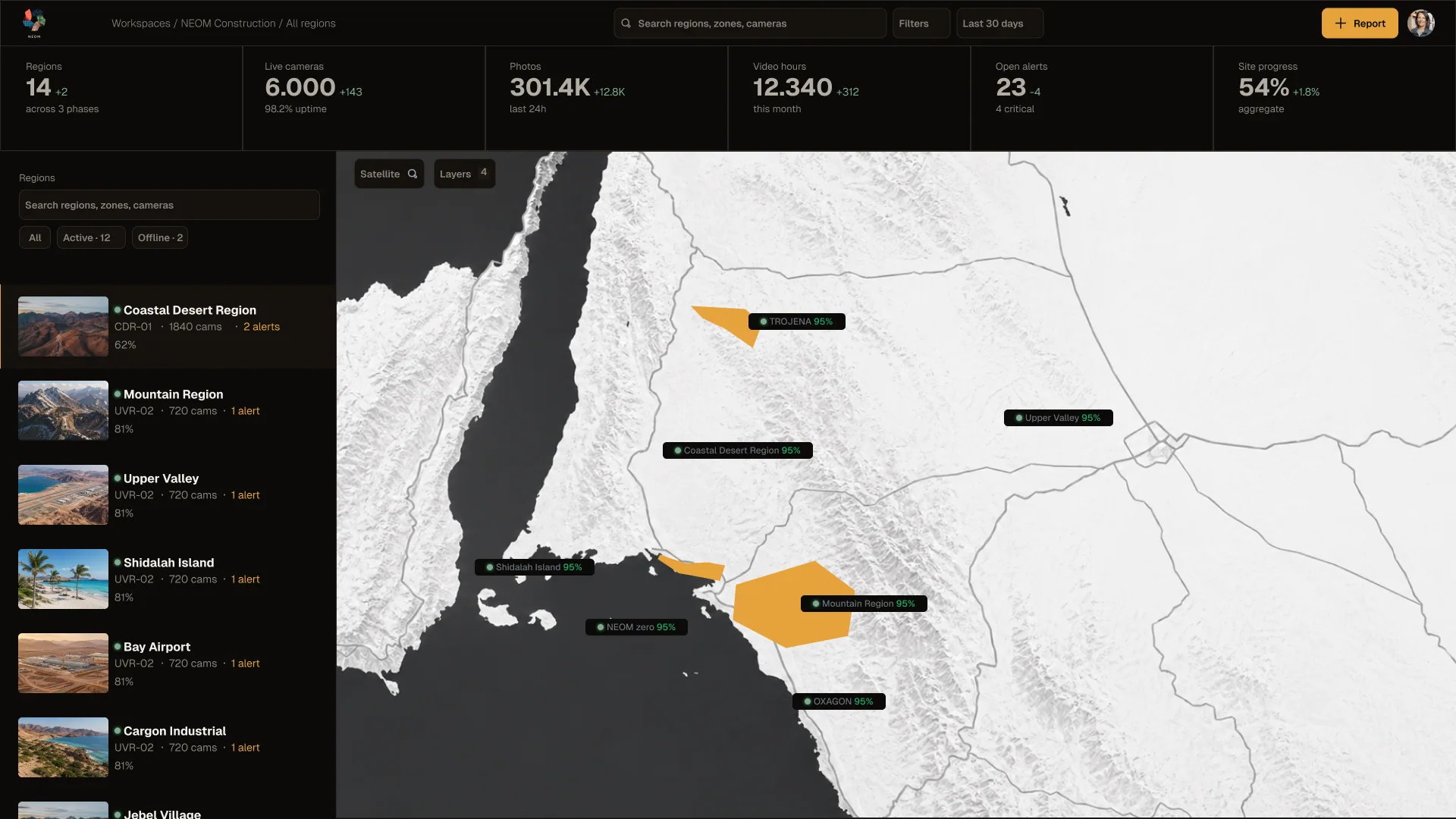The image size is (1456, 819).
Task: Open the Filters dropdown
Action: (x=921, y=24)
